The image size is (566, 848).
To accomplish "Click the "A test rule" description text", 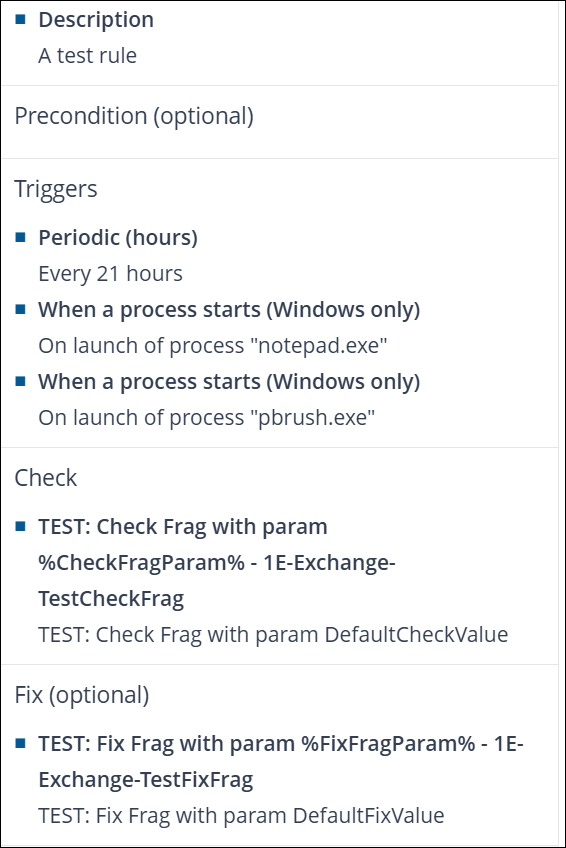I will pyautogui.click(x=88, y=56).
